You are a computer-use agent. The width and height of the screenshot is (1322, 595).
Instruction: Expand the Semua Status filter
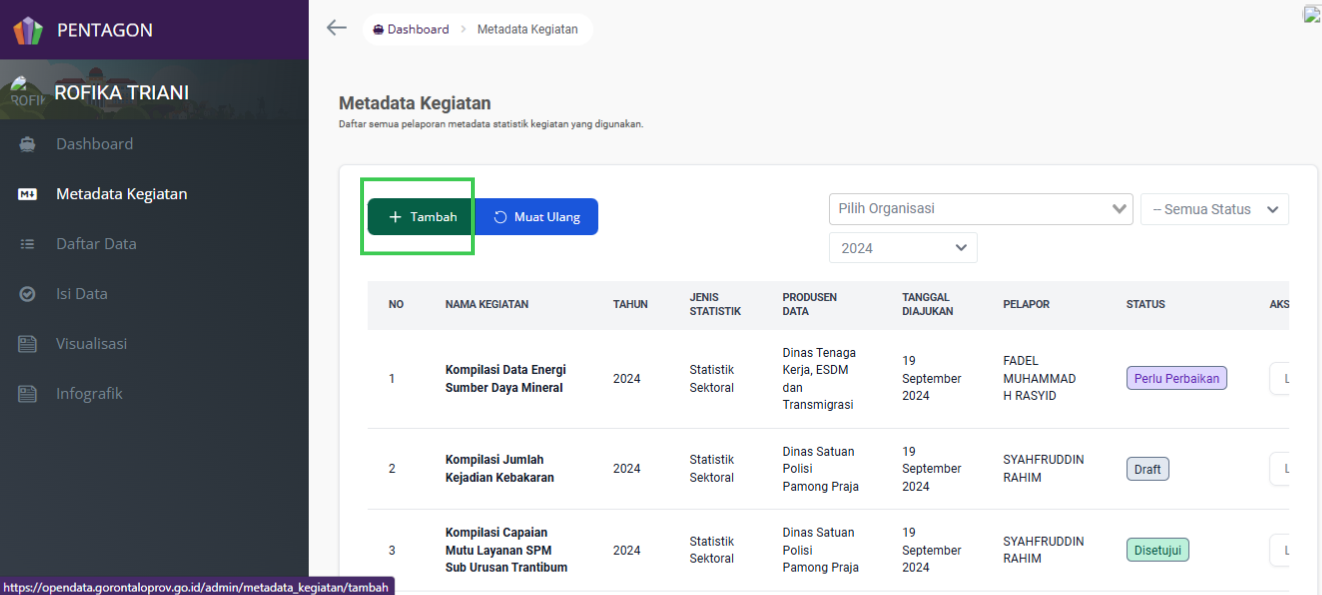coord(1215,209)
